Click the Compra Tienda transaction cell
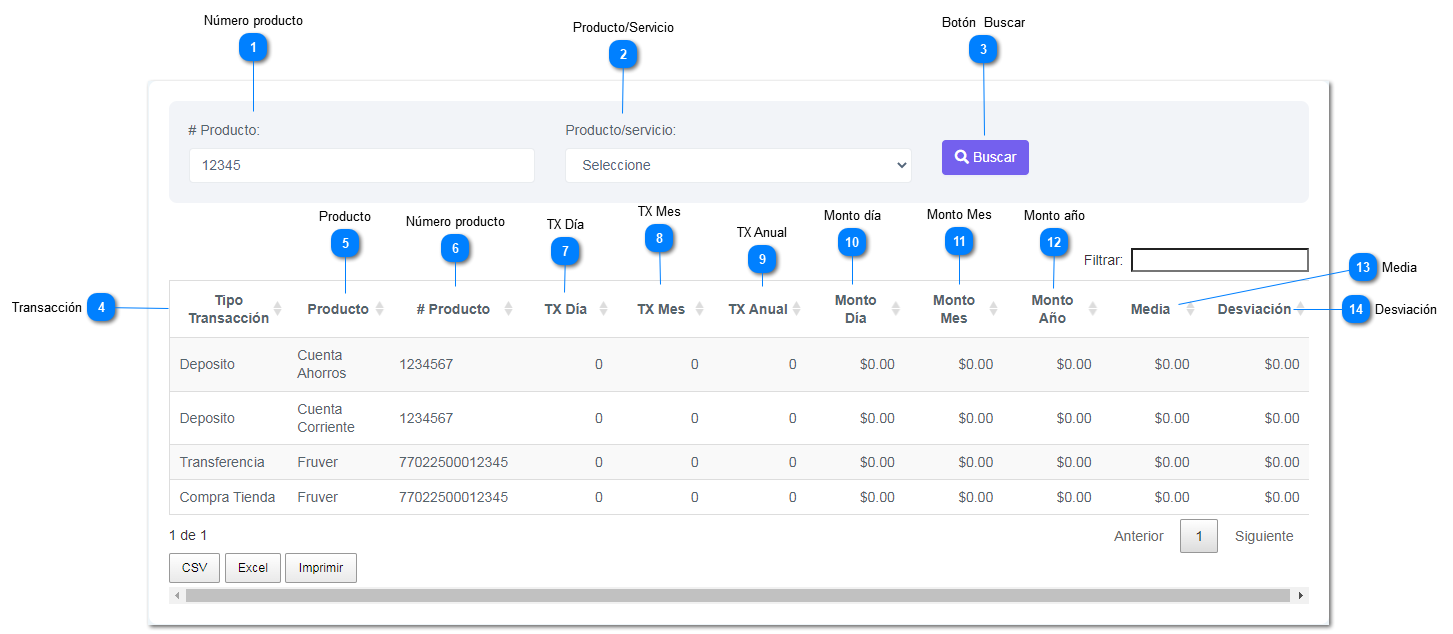 227,497
